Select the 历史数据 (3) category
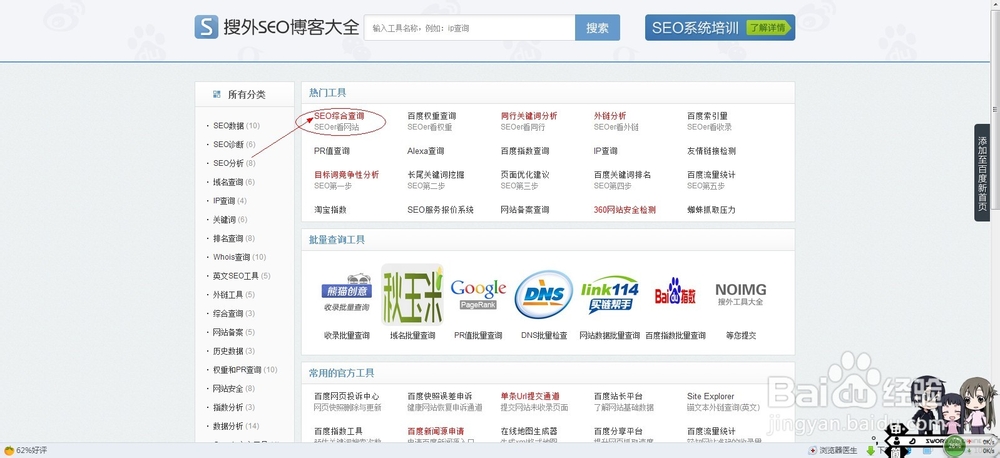This screenshot has width=1000, height=458. (x=234, y=351)
